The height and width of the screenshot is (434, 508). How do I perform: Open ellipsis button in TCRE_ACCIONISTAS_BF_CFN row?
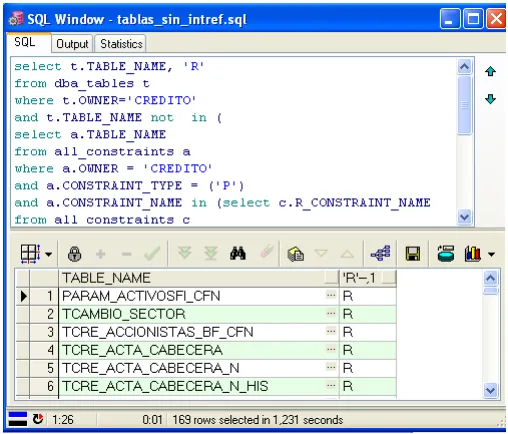coord(331,331)
